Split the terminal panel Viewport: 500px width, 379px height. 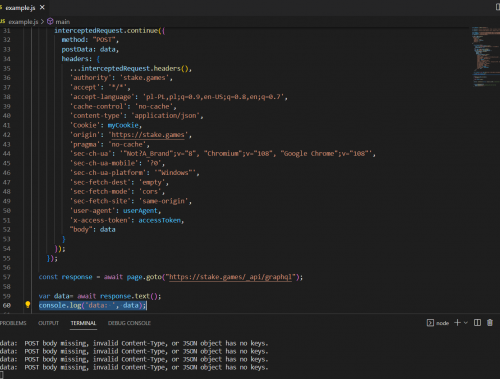click(x=477, y=322)
